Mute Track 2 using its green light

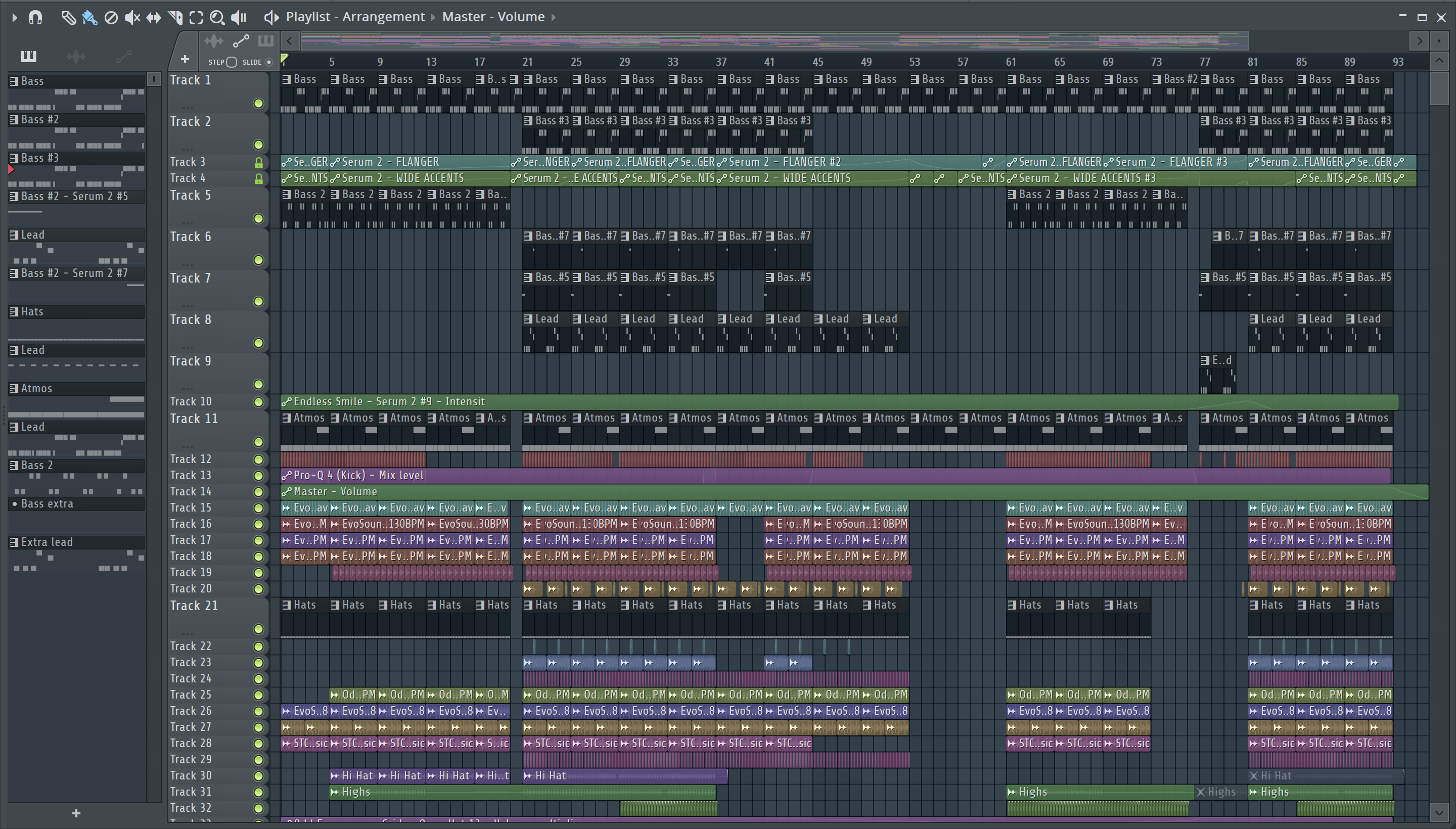click(x=258, y=145)
